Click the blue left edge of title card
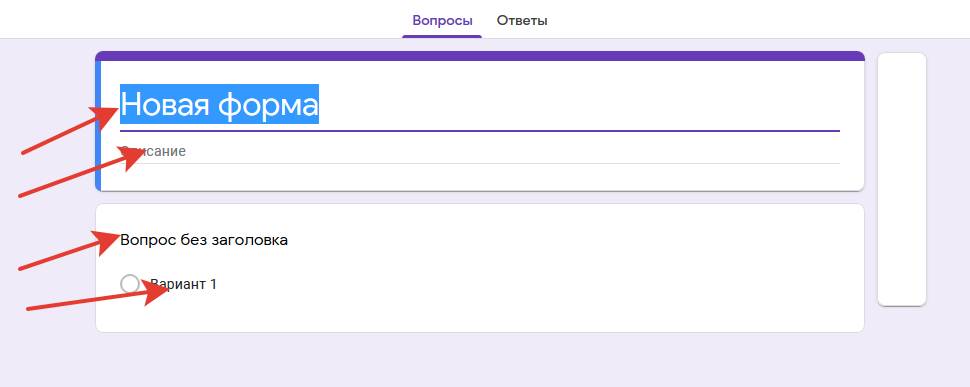The width and height of the screenshot is (970, 387). point(98,126)
